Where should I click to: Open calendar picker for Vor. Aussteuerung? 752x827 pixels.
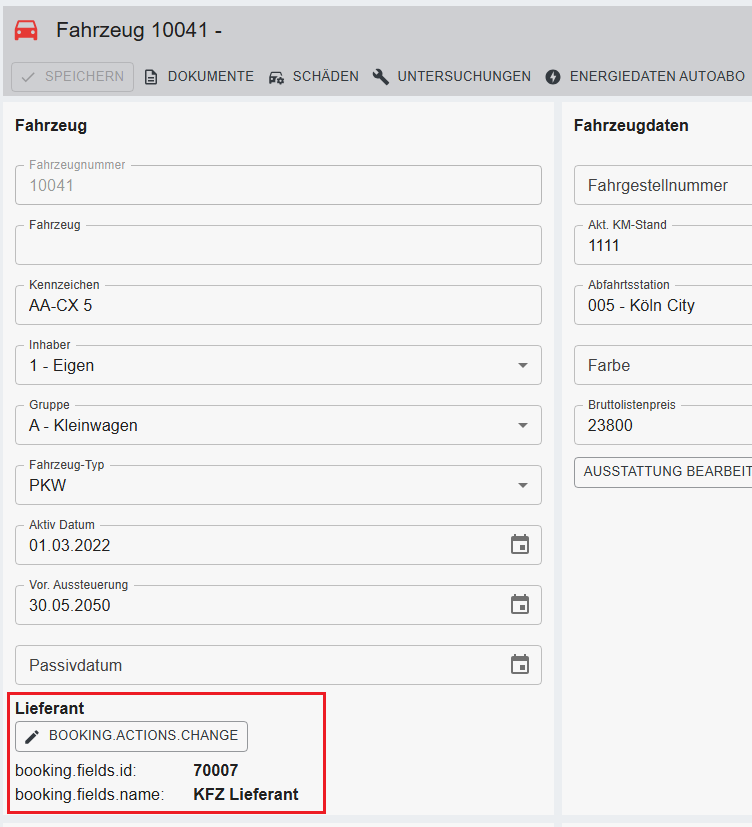point(519,605)
